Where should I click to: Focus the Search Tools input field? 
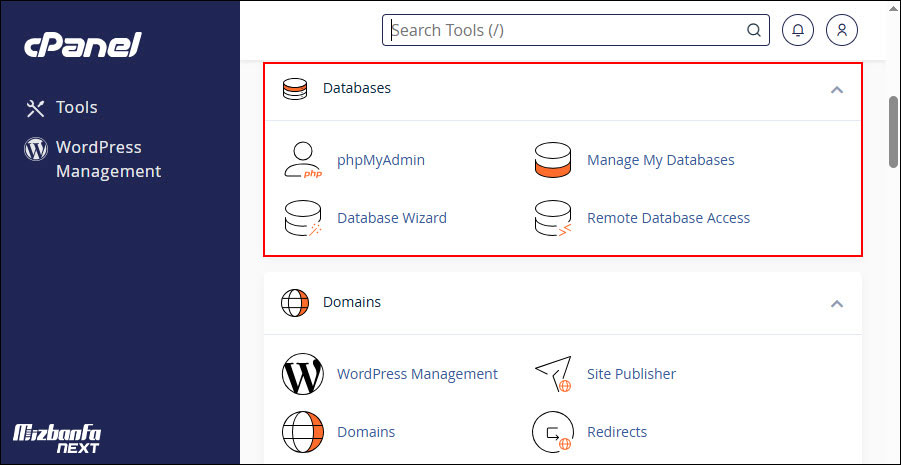576,30
